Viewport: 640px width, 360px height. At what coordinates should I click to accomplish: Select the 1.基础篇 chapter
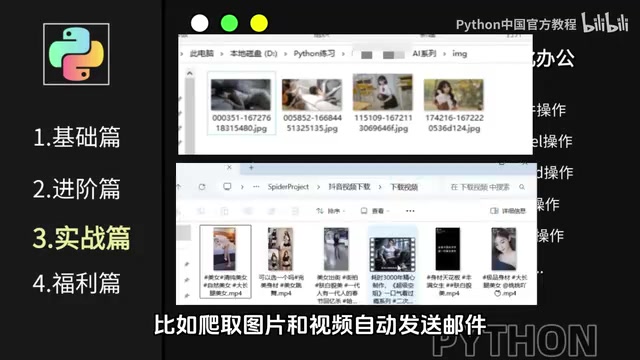tap(77, 137)
